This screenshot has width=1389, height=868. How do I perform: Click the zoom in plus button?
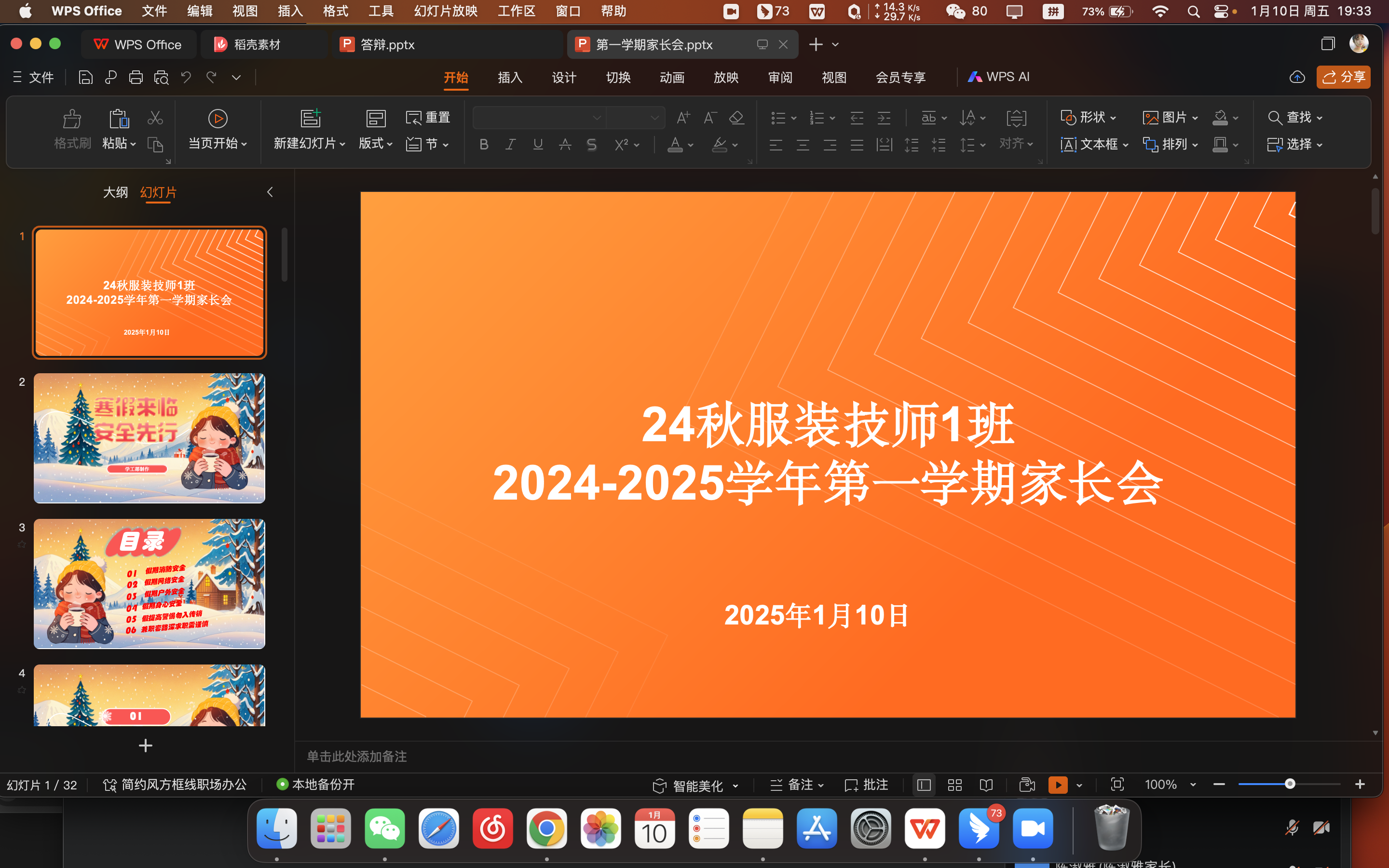click(1360, 784)
